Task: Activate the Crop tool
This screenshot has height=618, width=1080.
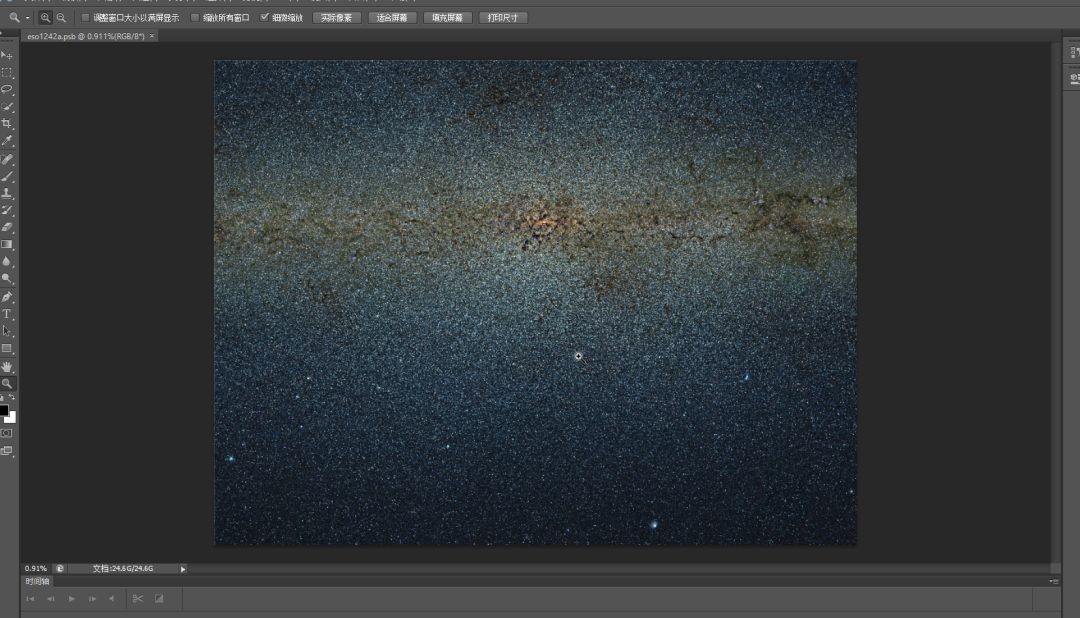Action: pos(7,124)
